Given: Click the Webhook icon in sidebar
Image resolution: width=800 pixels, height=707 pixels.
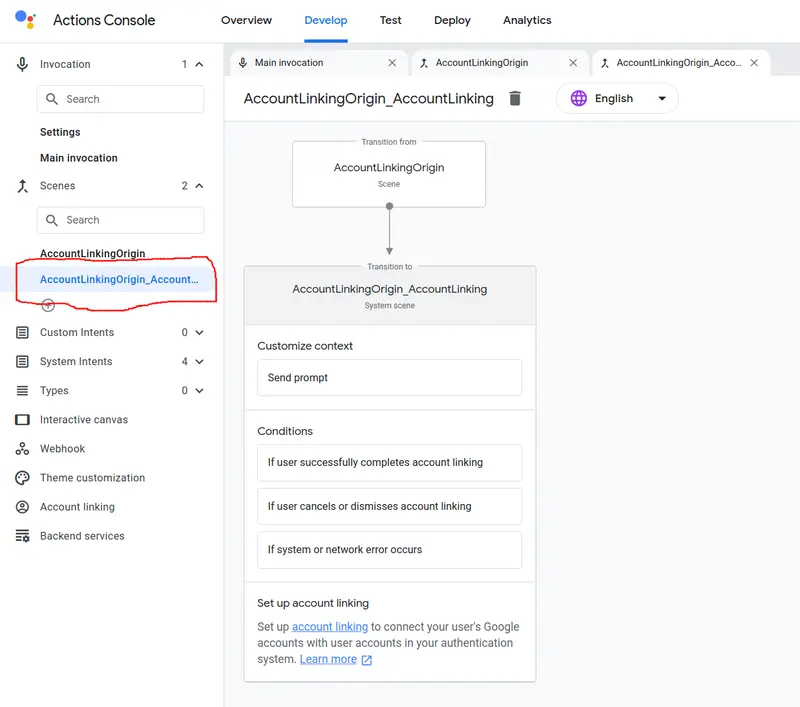Looking at the screenshot, I should pos(22,448).
